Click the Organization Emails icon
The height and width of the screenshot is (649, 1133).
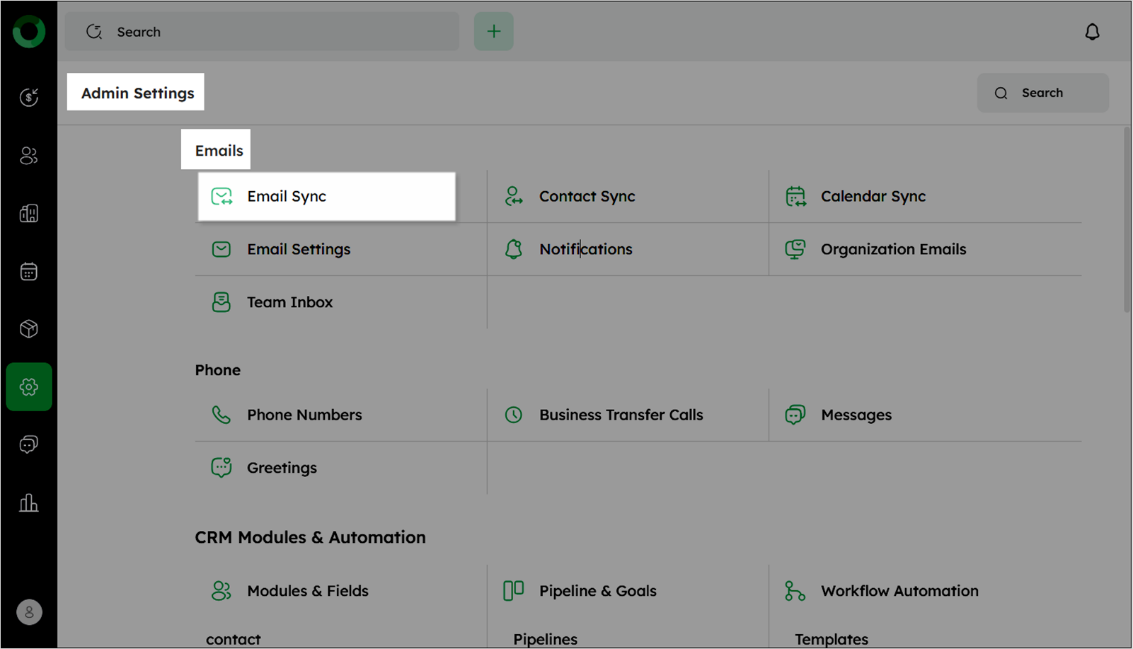[x=796, y=249]
